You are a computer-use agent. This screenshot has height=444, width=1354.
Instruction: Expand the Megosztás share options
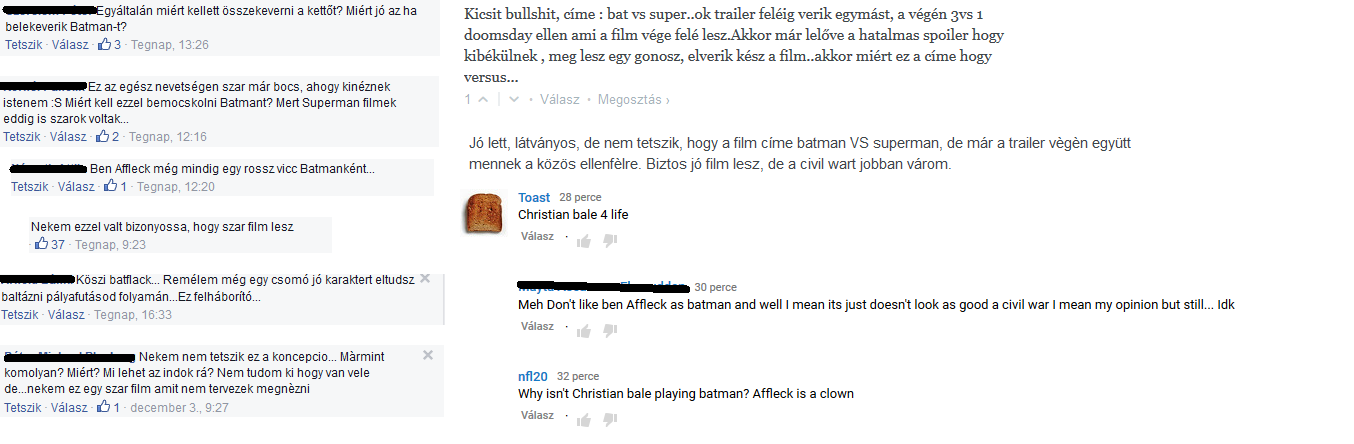(634, 99)
